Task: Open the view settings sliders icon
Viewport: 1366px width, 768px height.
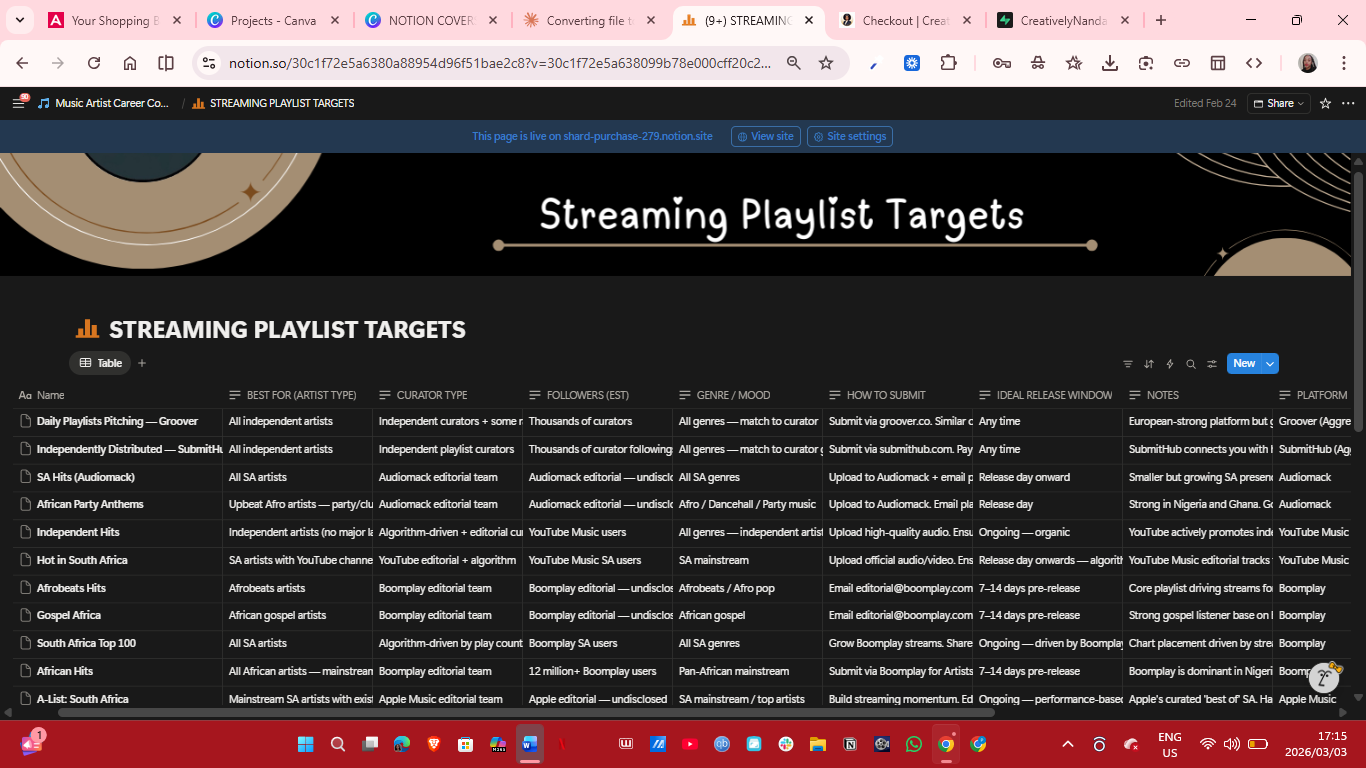Action: 1211,363
